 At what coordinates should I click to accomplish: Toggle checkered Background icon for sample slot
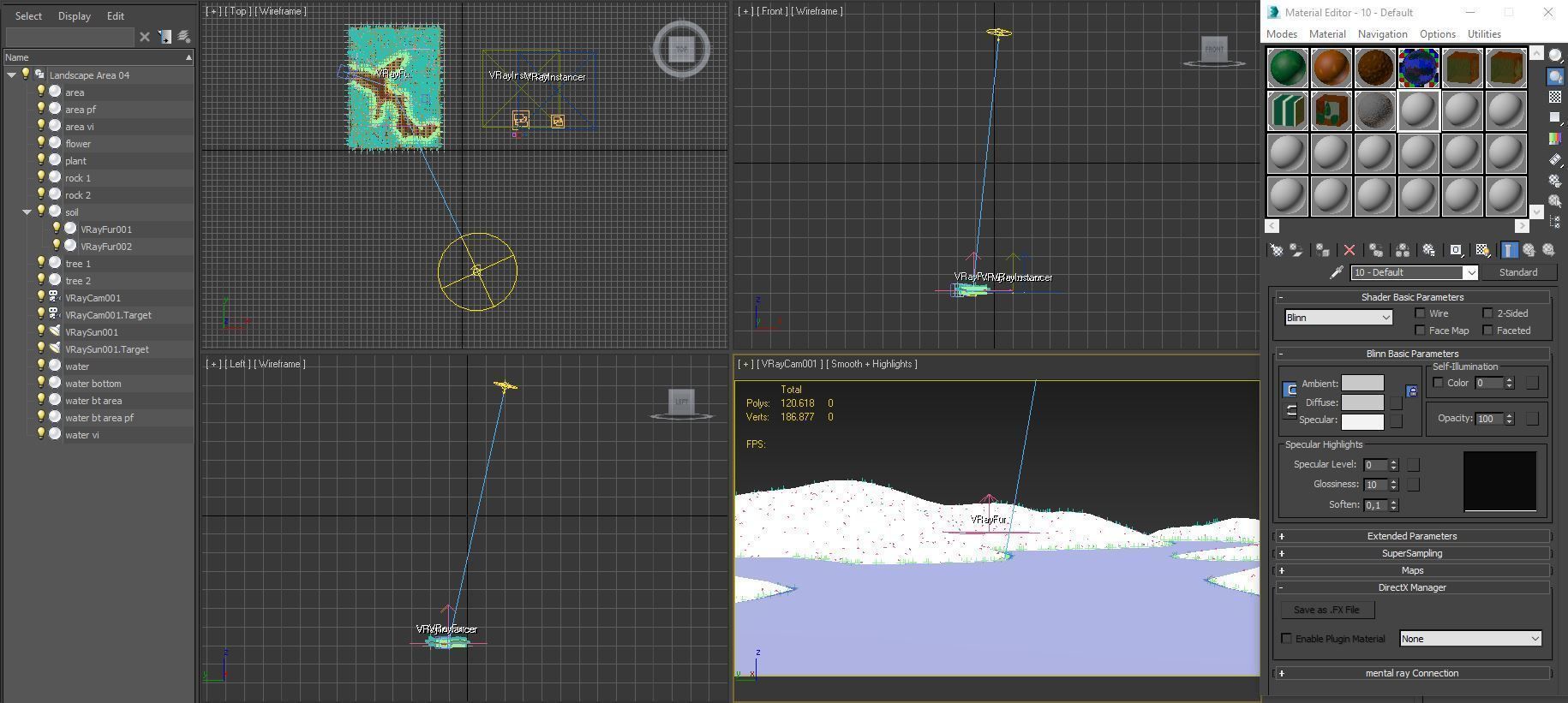tap(1555, 97)
